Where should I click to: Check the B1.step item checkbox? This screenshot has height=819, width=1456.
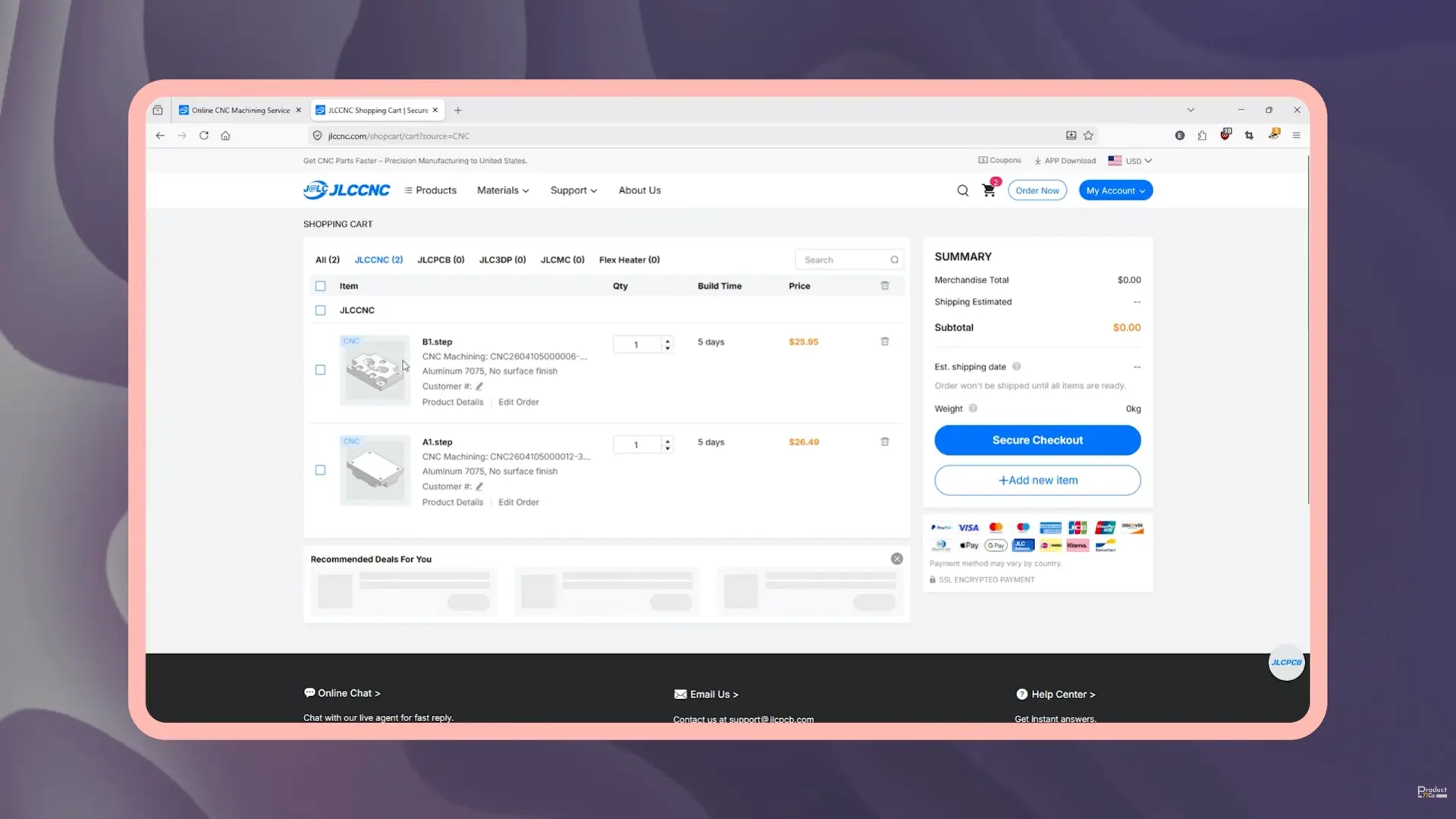click(321, 370)
